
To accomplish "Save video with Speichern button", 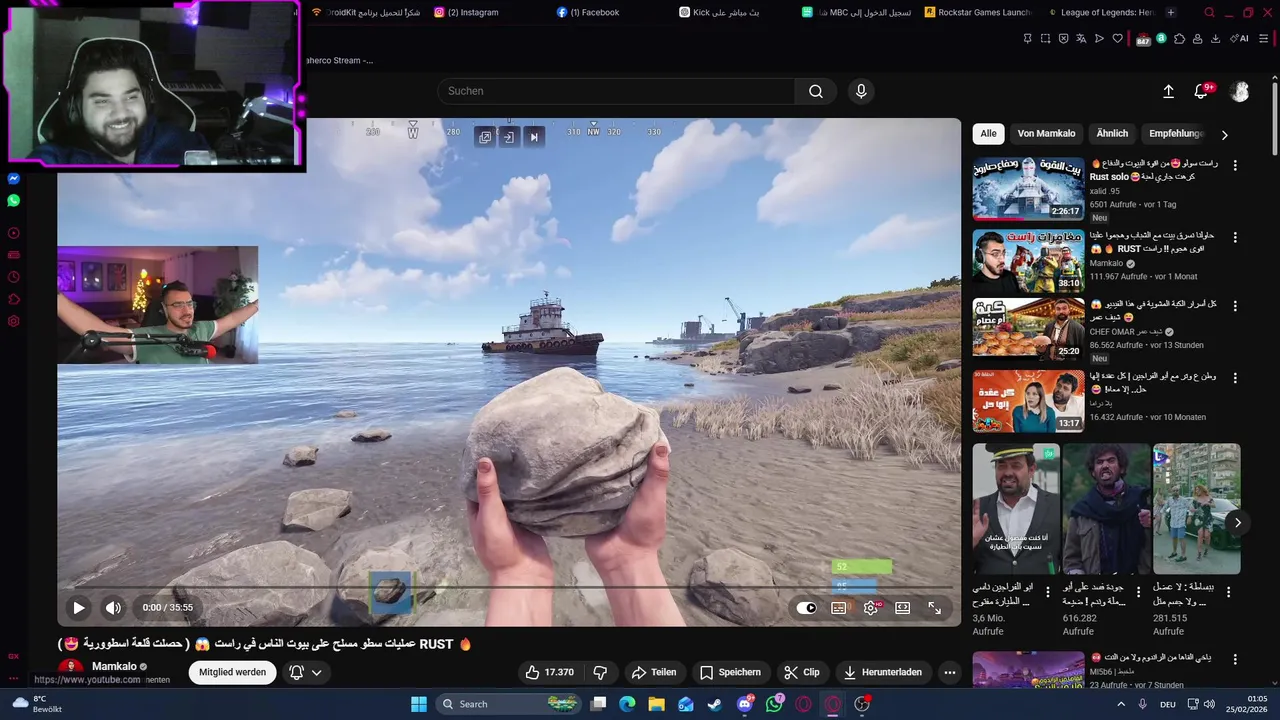I will pyautogui.click(x=730, y=672).
